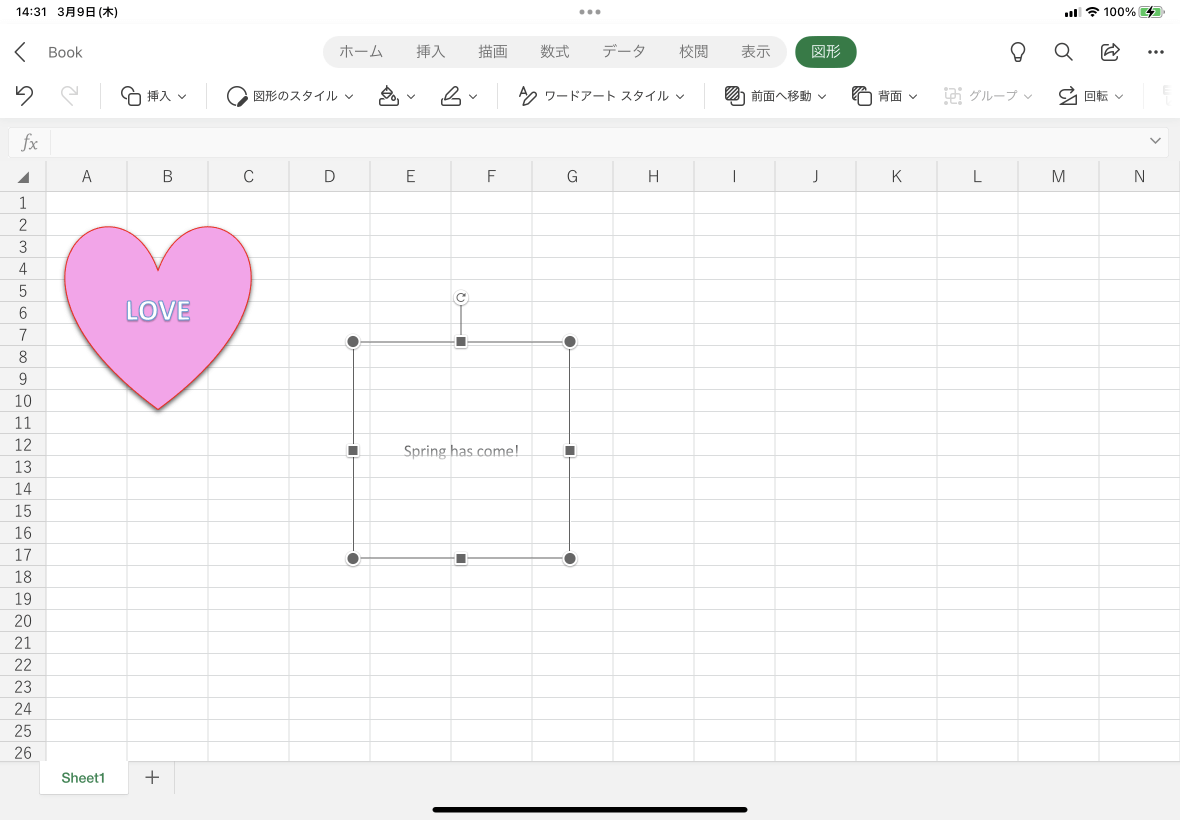Screen dimensions: 1180x820
Task: Switch to the データ tab
Action: (623, 52)
